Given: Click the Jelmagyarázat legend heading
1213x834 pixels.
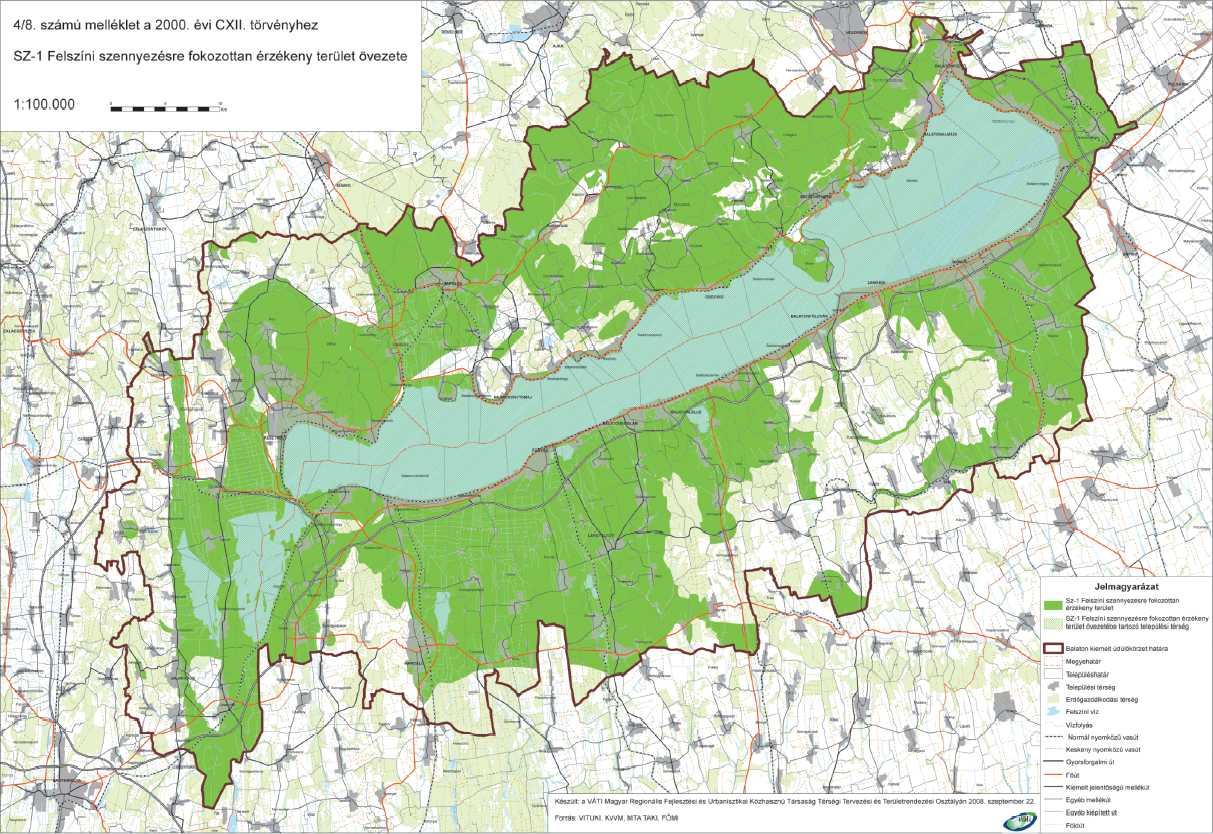Looking at the screenshot, I should coord(1125,588).
